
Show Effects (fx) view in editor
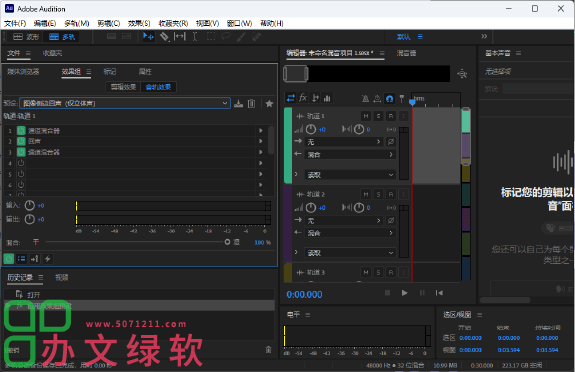tap(303, 98)
